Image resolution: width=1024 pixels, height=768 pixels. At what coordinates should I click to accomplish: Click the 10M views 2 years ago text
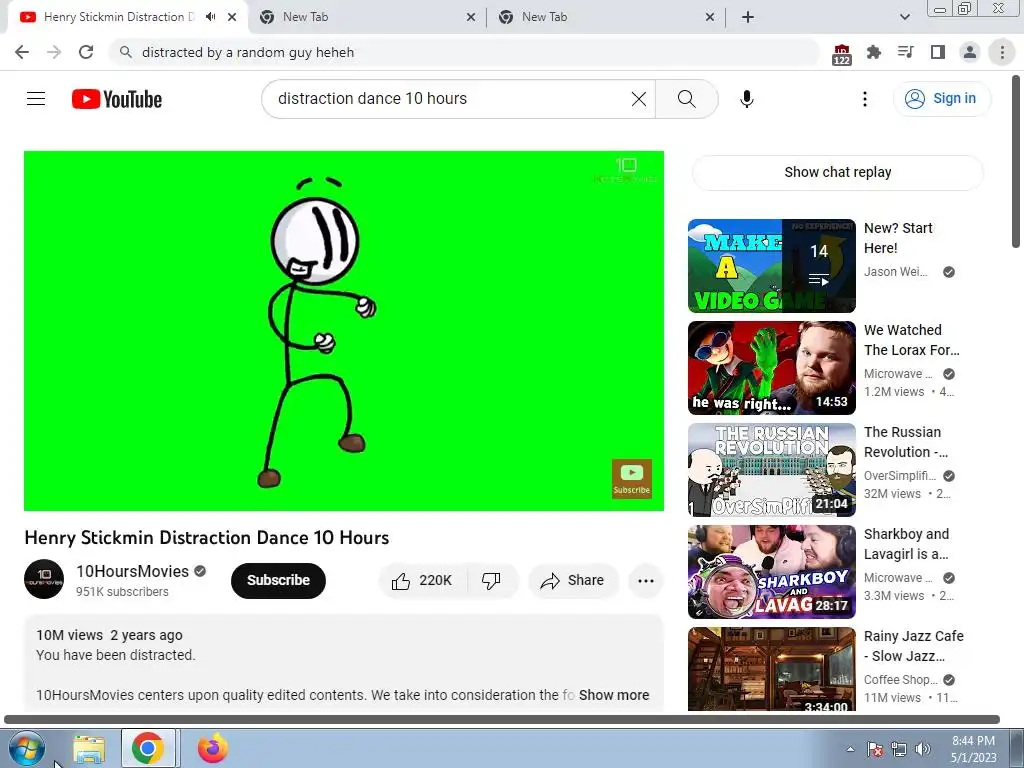click(x=109, y=635)
